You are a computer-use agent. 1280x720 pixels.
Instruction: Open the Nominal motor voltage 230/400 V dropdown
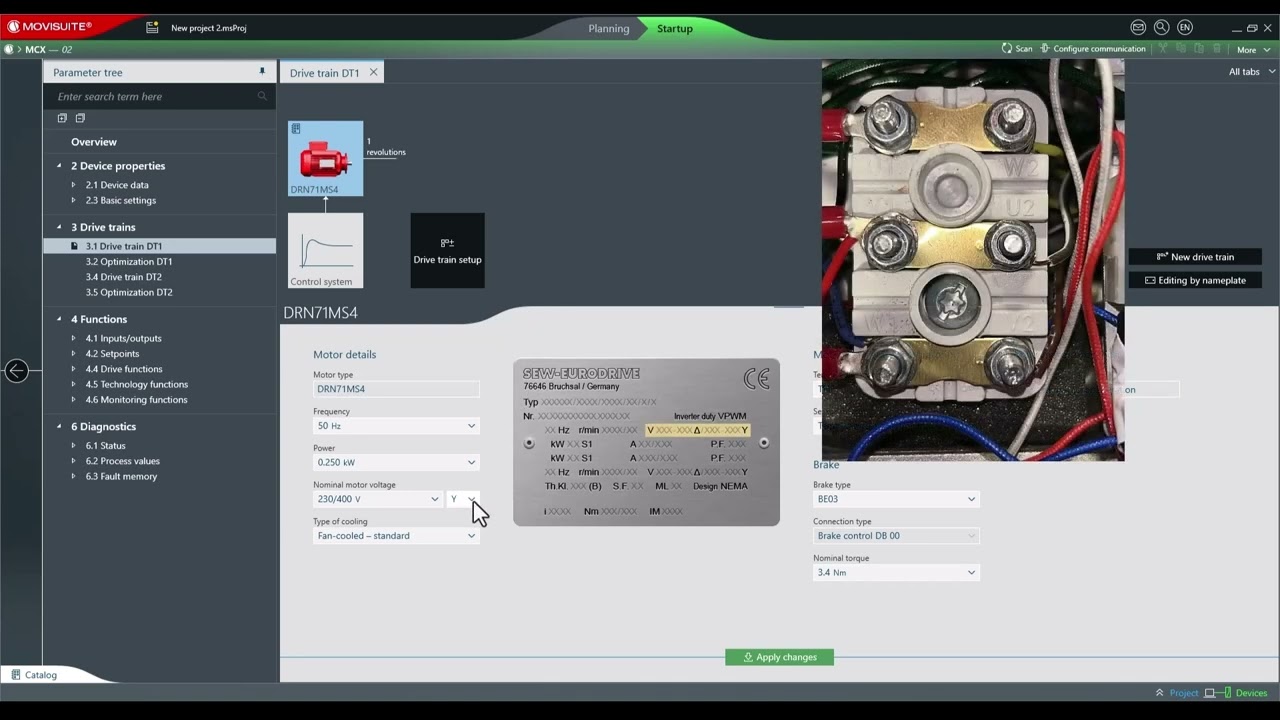(378, 499)
